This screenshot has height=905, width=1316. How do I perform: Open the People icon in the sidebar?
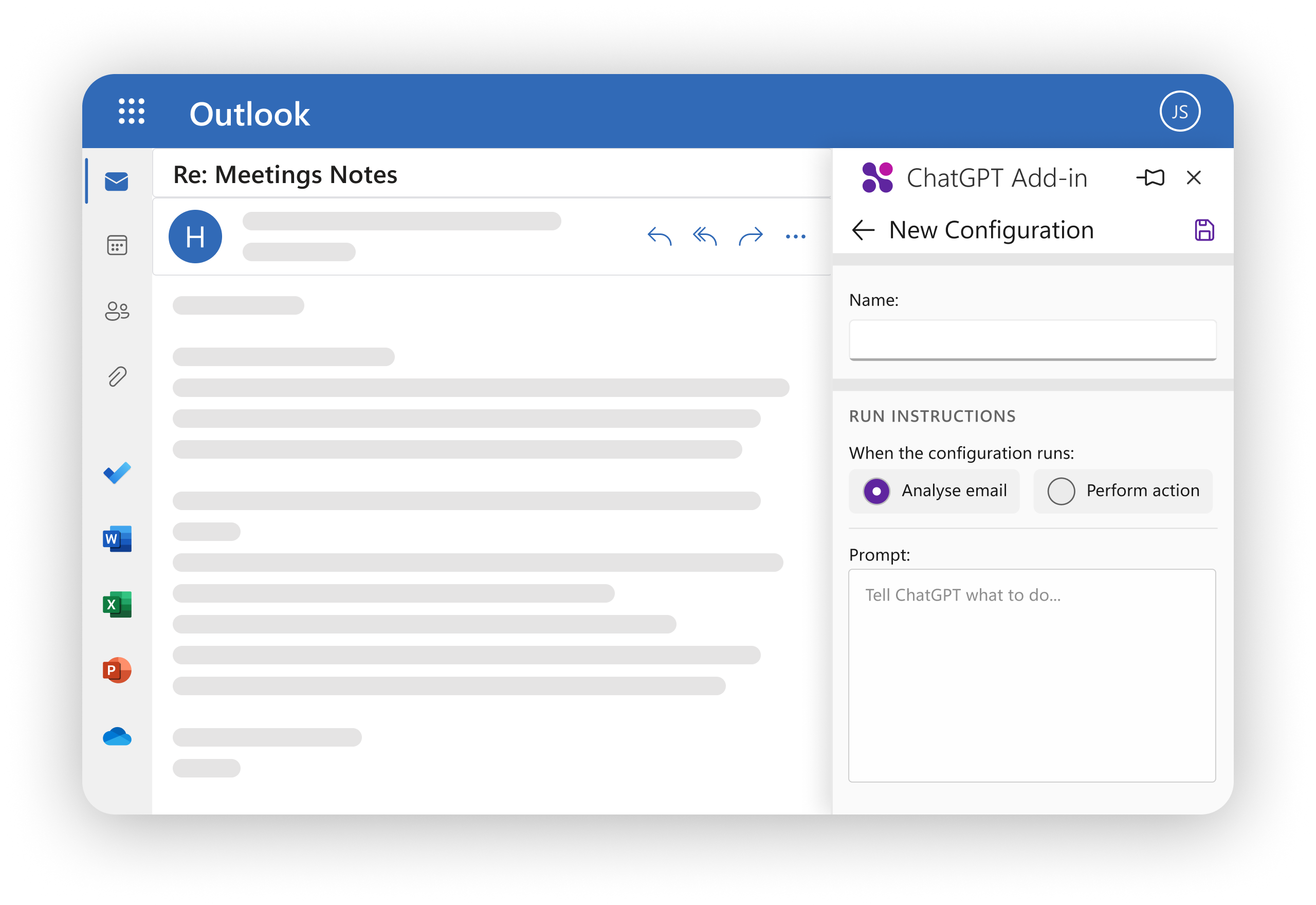[x=116, y=310]
